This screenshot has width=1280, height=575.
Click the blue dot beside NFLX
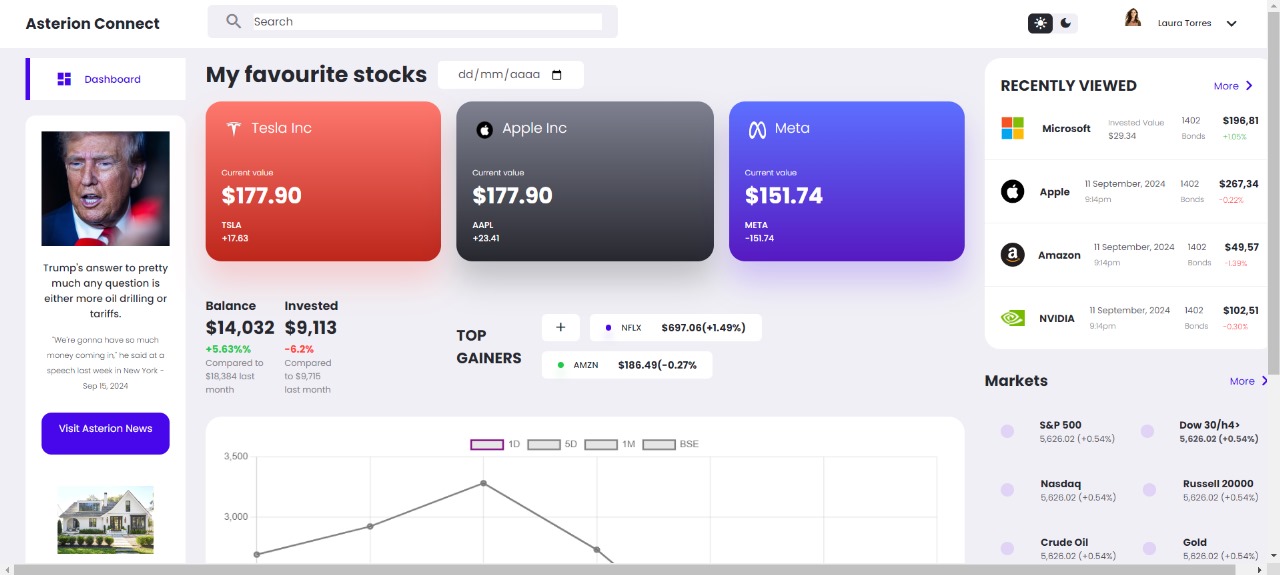[608, 327]
